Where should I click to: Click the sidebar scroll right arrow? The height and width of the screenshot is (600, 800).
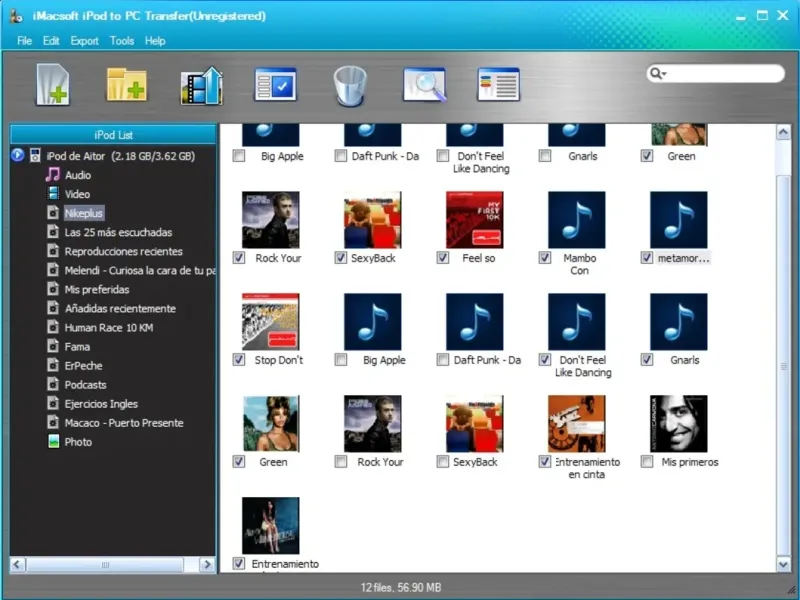point(207,564)
